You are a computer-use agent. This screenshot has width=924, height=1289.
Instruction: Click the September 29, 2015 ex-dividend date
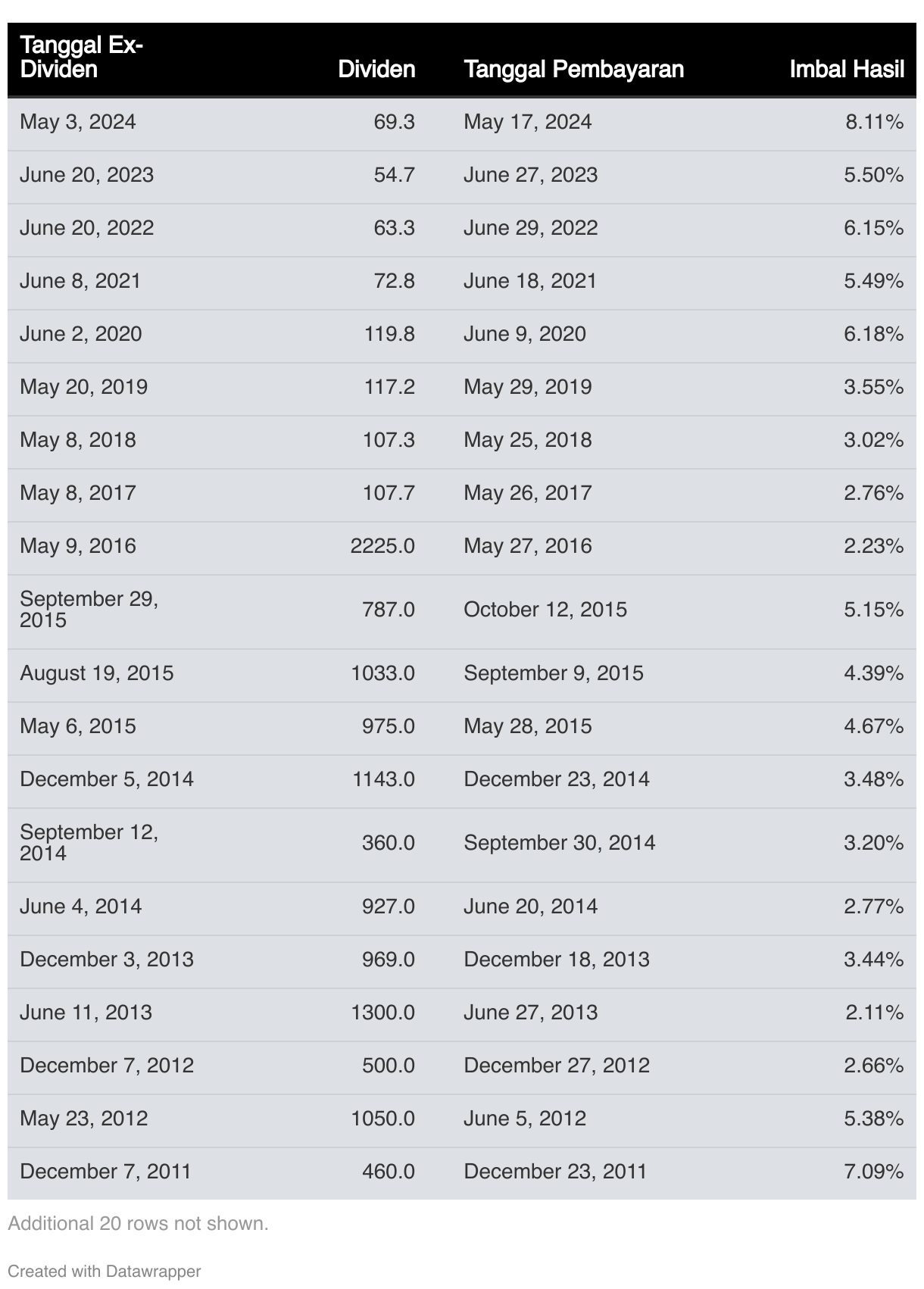(x=89, y=610)
